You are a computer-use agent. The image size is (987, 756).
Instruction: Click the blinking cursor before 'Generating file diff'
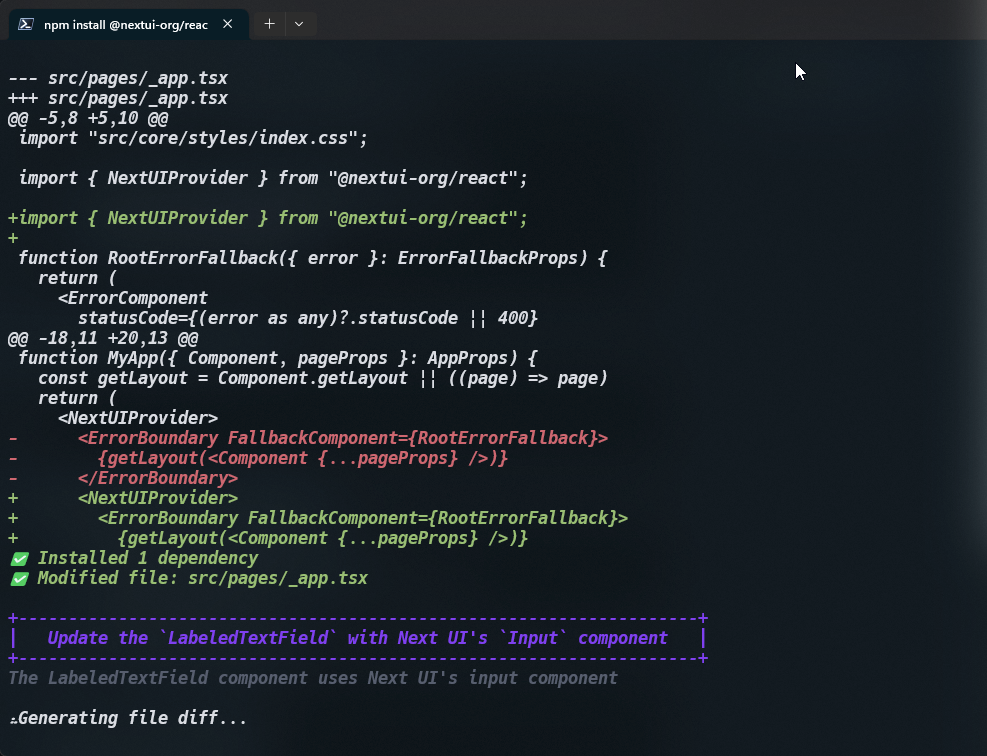12,718
